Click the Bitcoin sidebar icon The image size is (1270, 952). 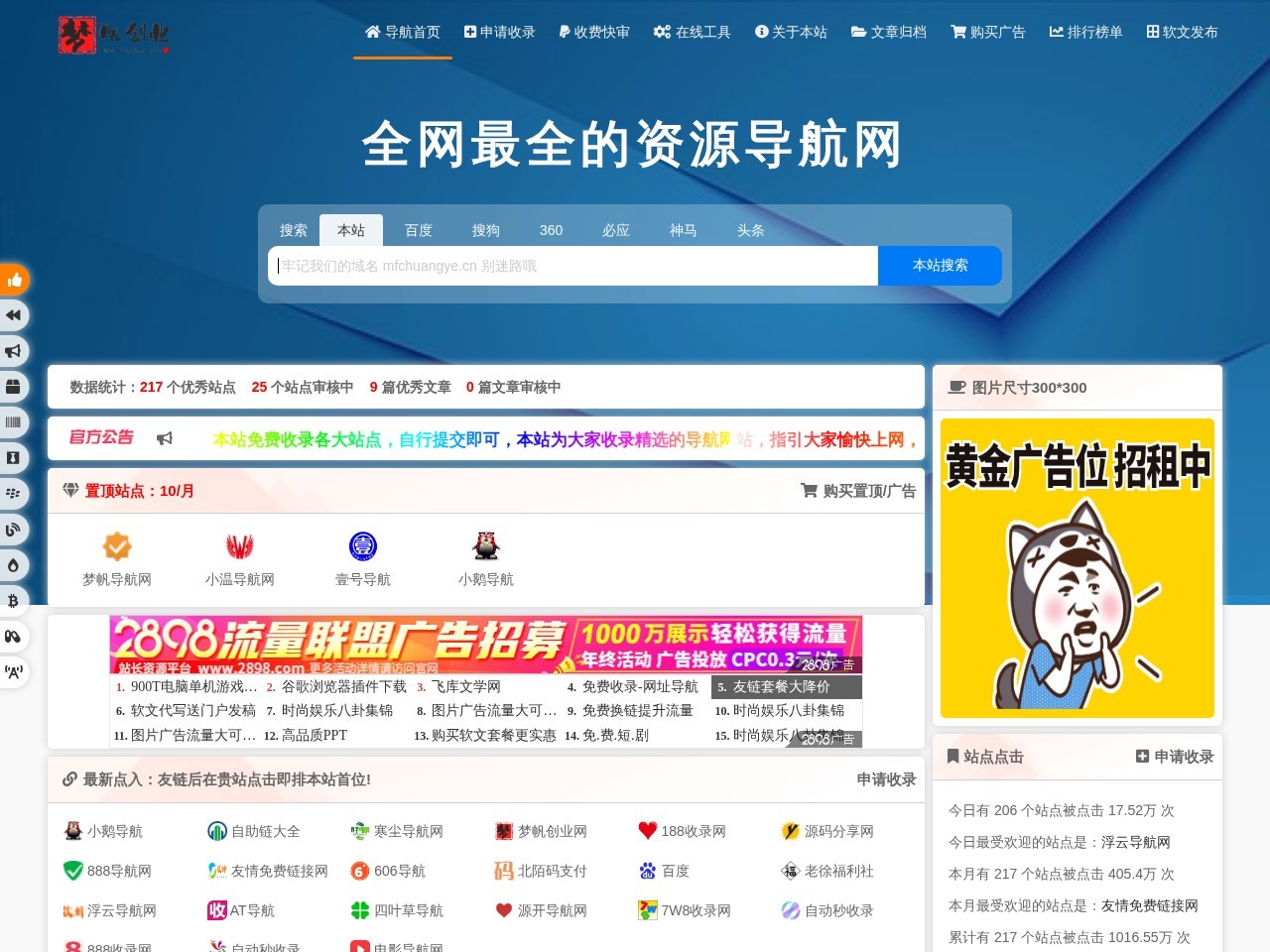pos(14,601)
